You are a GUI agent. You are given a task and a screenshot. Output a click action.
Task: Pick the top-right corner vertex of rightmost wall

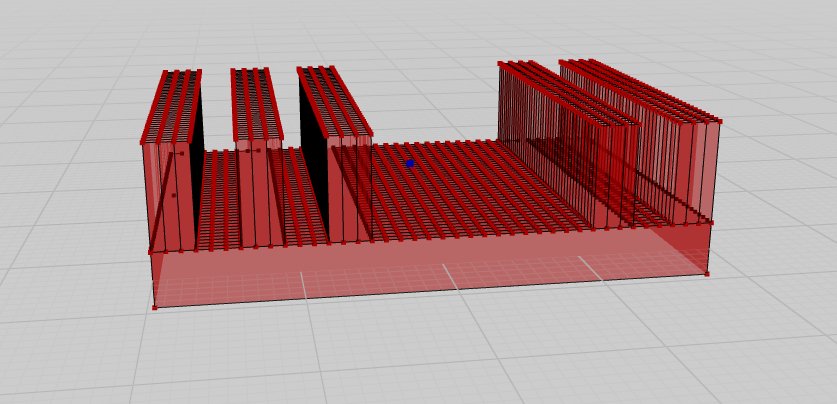tap(719, 121)
